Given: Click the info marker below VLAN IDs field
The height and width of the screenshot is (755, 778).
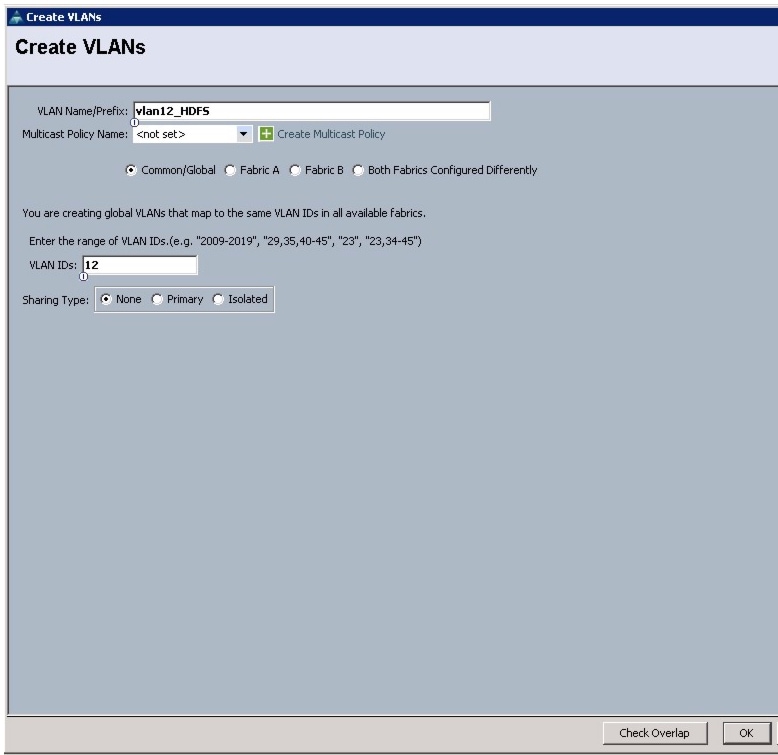Looking at the screenshot, I should [83, 277].
